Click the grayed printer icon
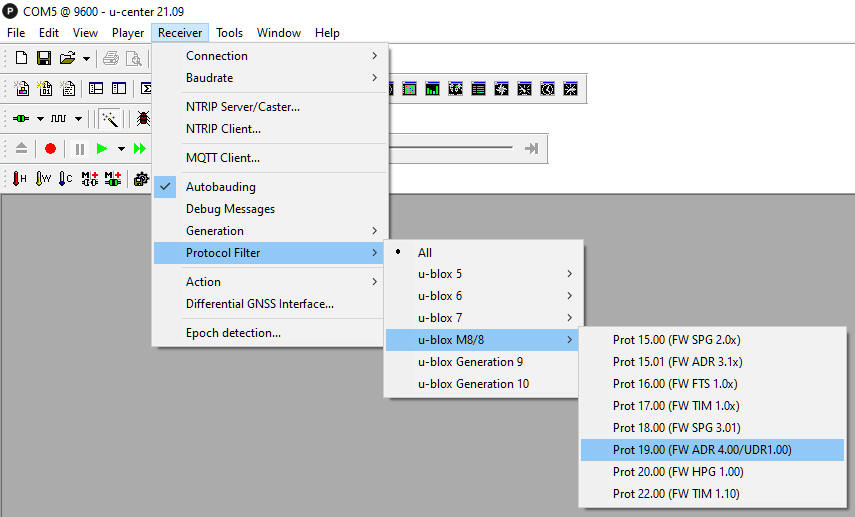This screenshot has width=855, height=517. pyautogui.click(x=111, y=58)
